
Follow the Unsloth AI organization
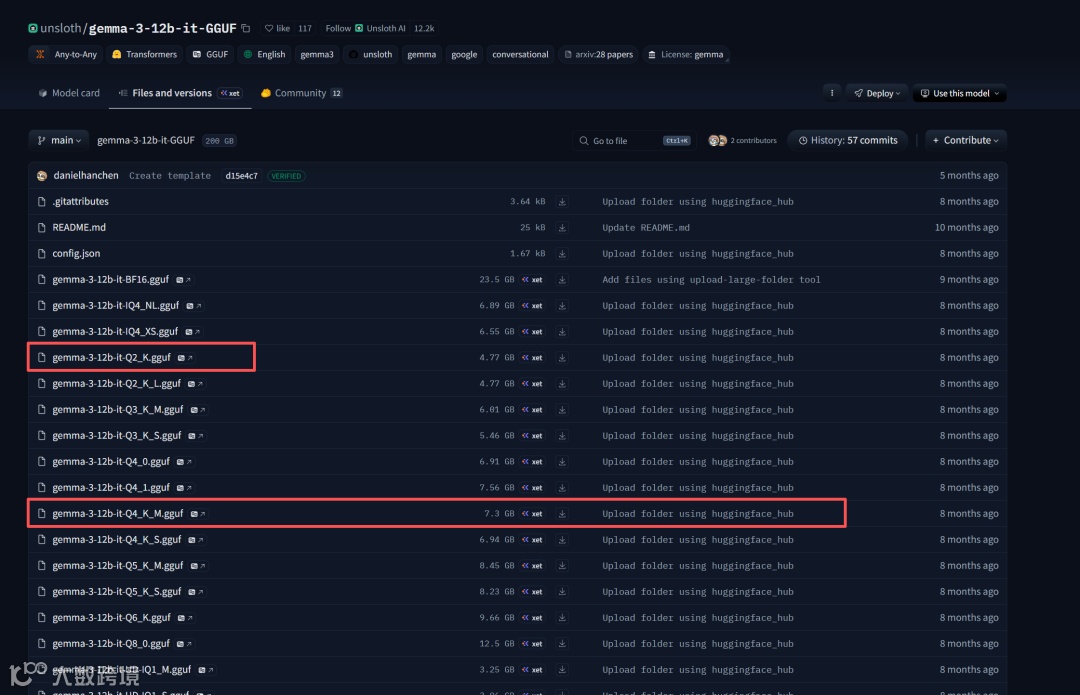tap(338, 28)
